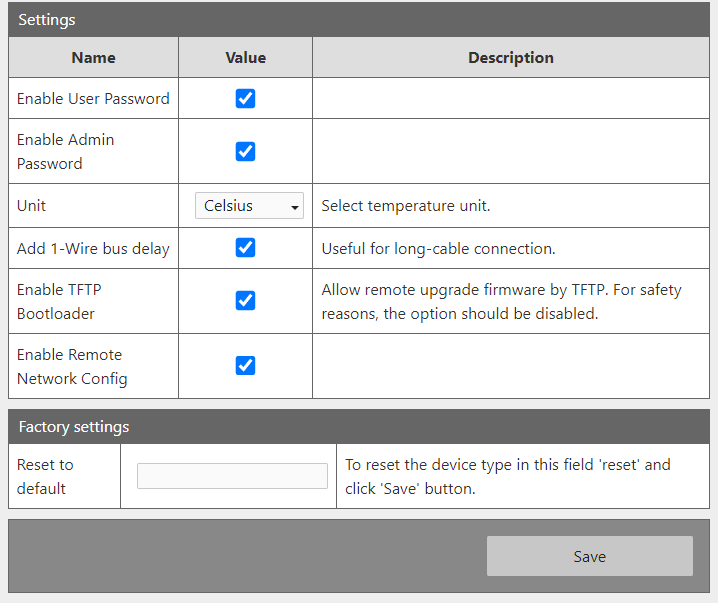Click the 'Unit' row name label
Screen dimensions: 718x603
tap(32, 206)
